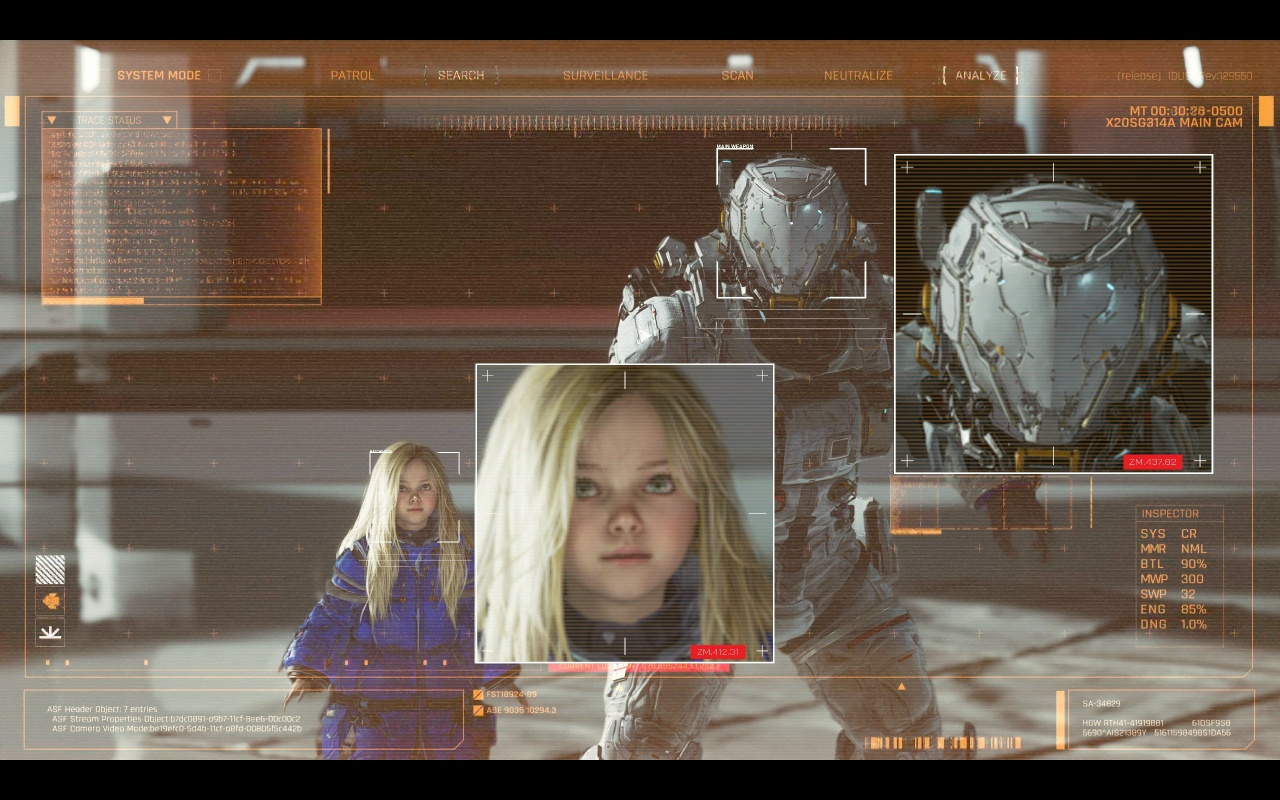Click the orange square icon beside FST18924-89
Screen dimensions: 1280x800
pos(478,694)
